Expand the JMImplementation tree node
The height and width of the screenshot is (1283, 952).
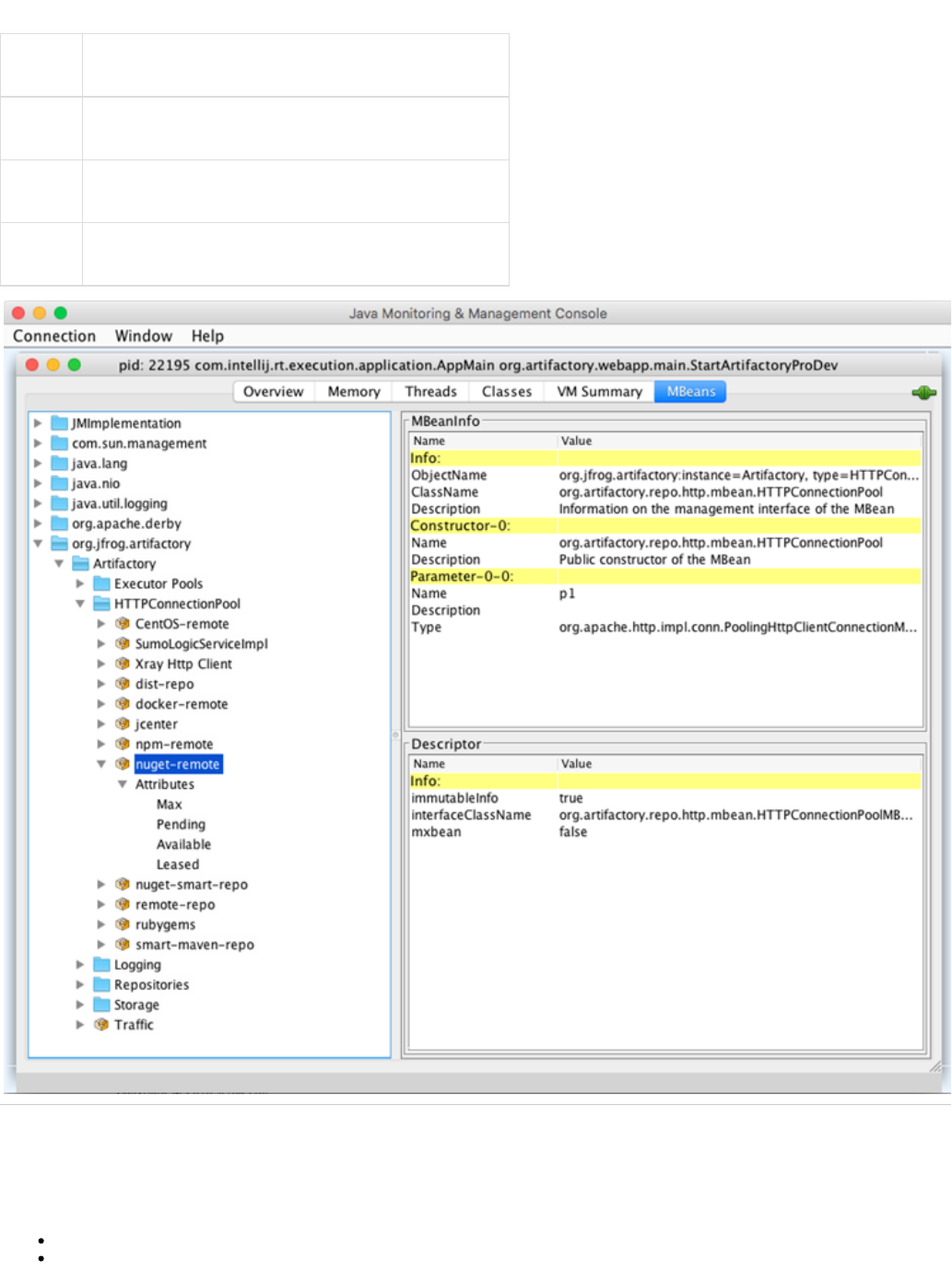[x=38, y=423]
